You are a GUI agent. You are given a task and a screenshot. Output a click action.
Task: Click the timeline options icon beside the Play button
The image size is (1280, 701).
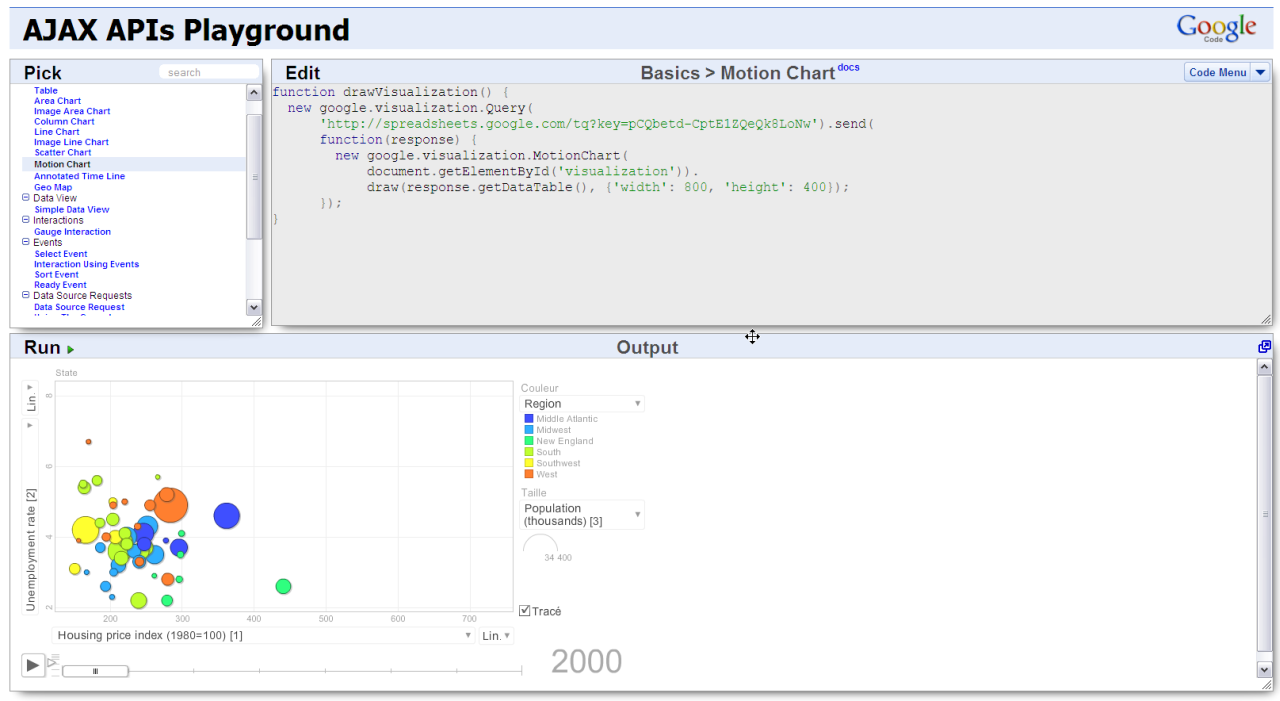click(52, 664)
